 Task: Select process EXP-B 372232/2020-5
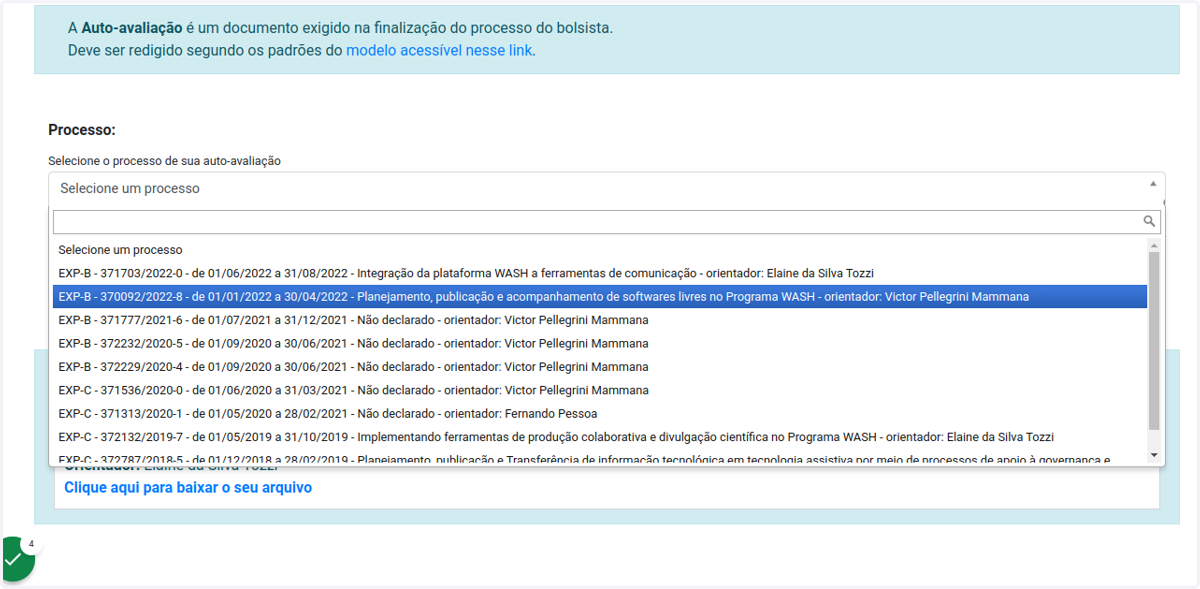coord(599,343)
